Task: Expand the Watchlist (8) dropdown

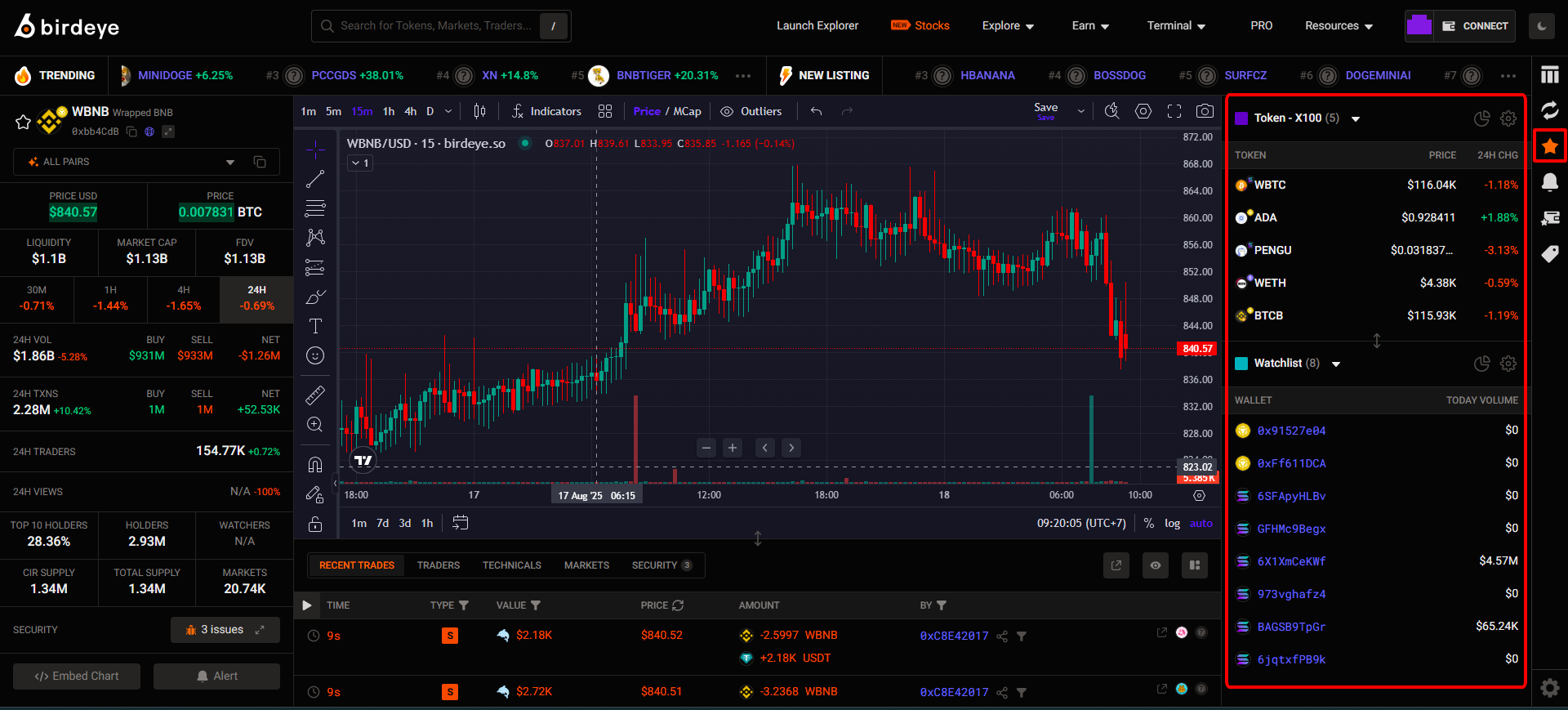Action: [1336, 364]
